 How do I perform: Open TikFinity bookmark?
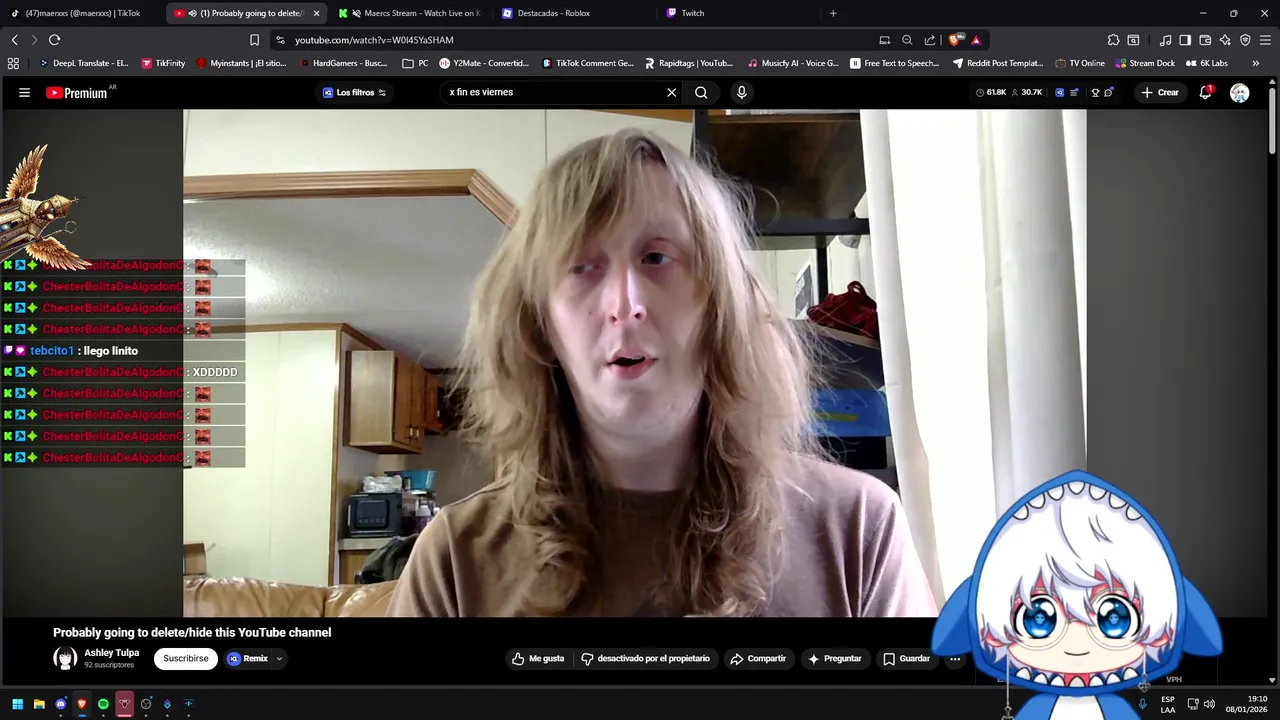click(x=162, y=63)
